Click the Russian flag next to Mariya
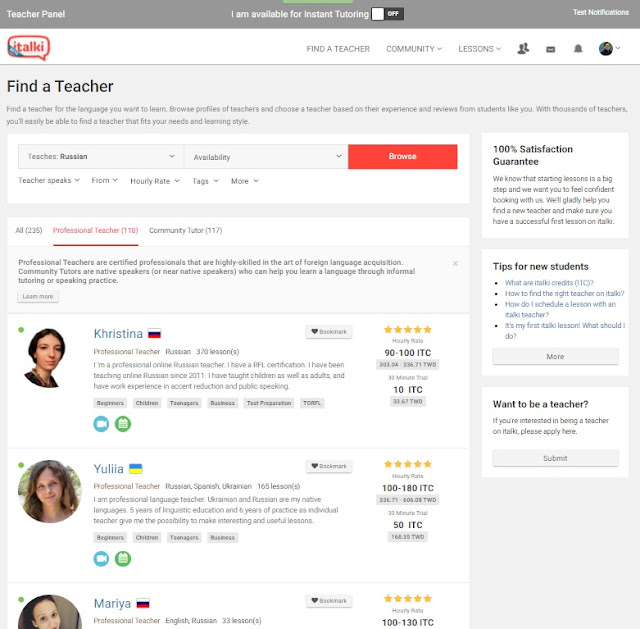The height and width of the screenshot is (629, 640). (x=143, y=603)
